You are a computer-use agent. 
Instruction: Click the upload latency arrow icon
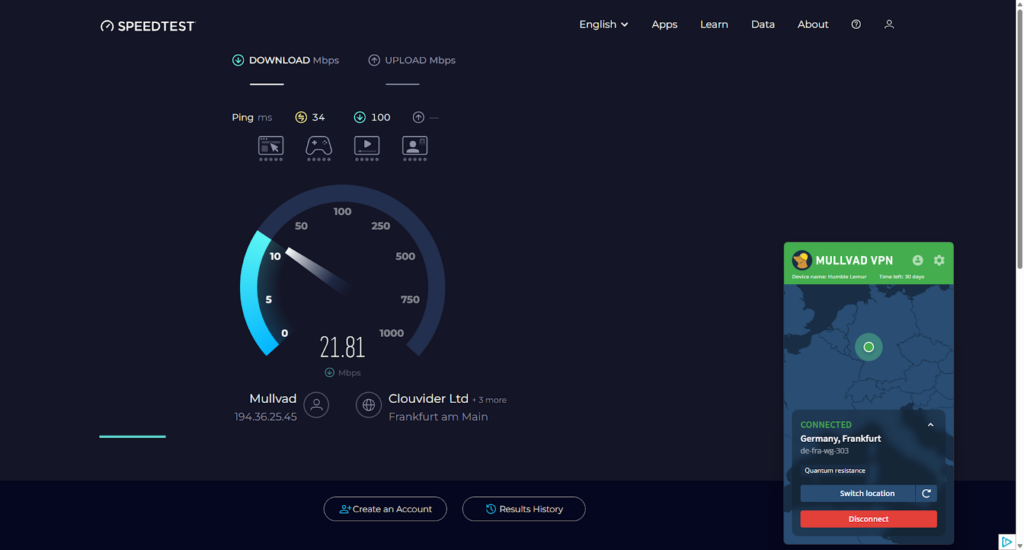click(x=419, y=117)
